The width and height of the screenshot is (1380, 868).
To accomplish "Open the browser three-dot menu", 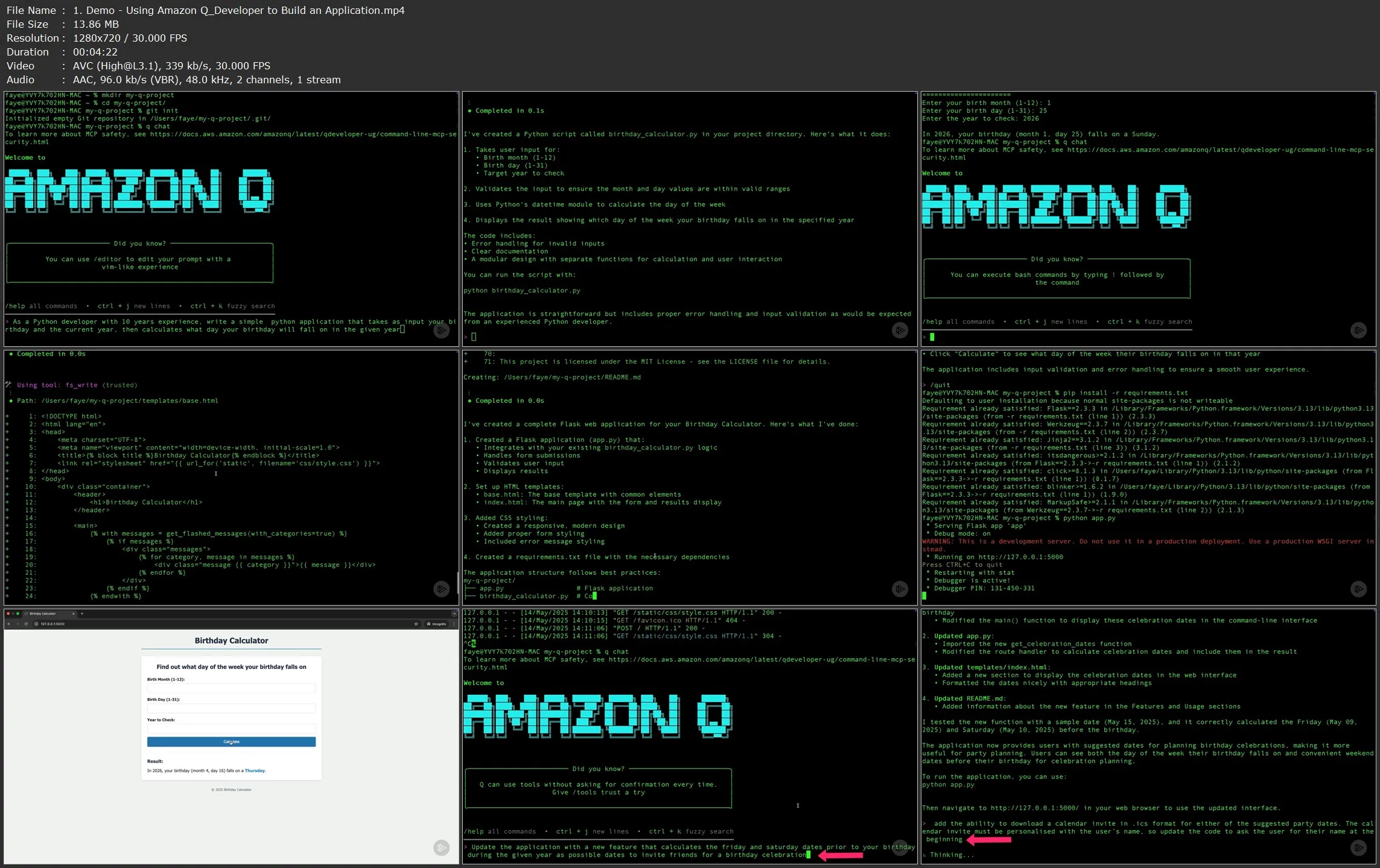I will coord(454,624).
